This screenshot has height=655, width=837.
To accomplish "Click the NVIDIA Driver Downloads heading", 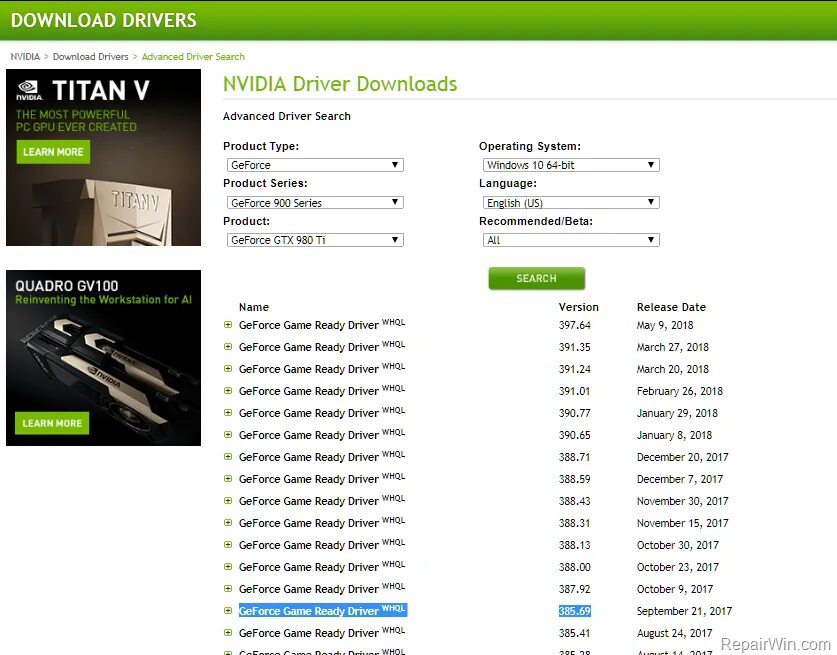I will pyautogui.click(x=340, y=84).
